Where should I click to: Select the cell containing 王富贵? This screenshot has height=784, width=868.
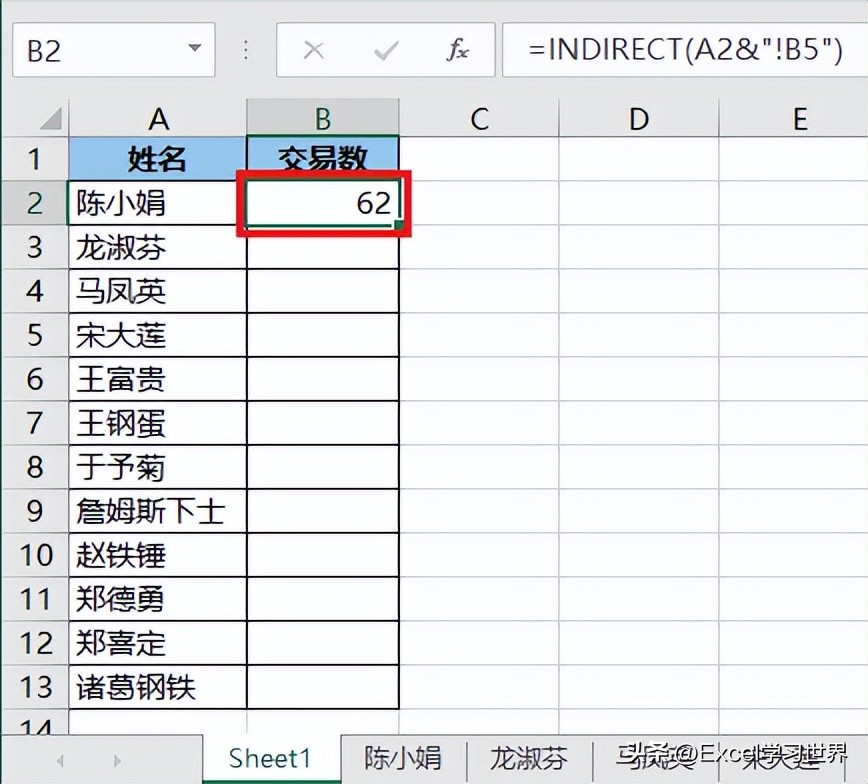coord(158,379)
